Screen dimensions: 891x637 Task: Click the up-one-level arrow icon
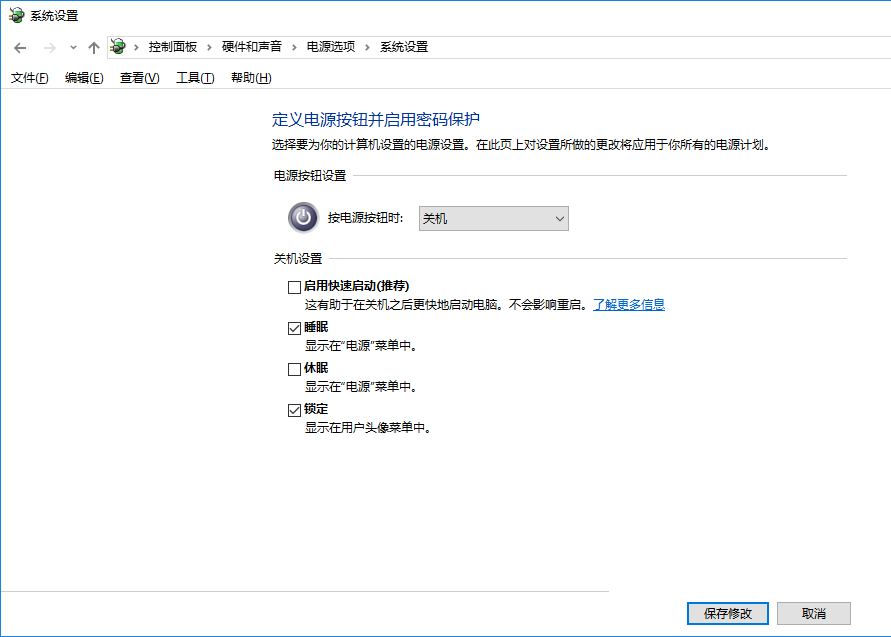pyautogui.click(x=93, y=47)
